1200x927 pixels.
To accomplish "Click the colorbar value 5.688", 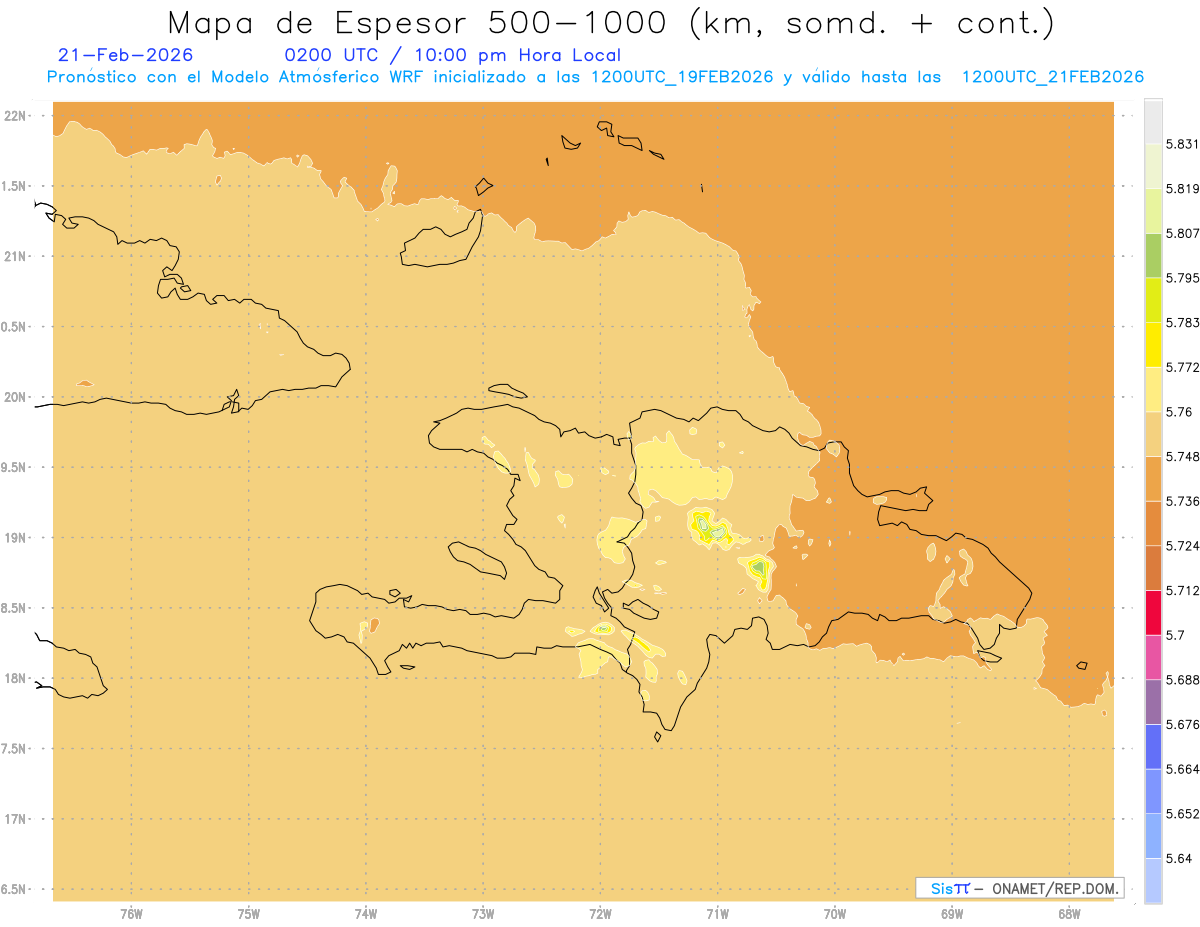I will (1182, 680).
